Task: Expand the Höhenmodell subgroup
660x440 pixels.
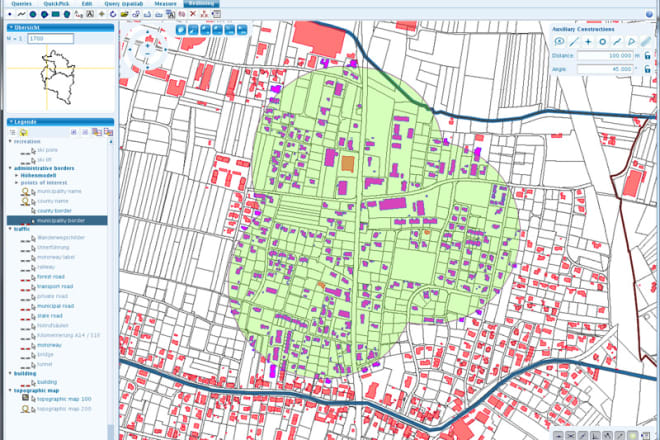Action: tap(17, 175)
